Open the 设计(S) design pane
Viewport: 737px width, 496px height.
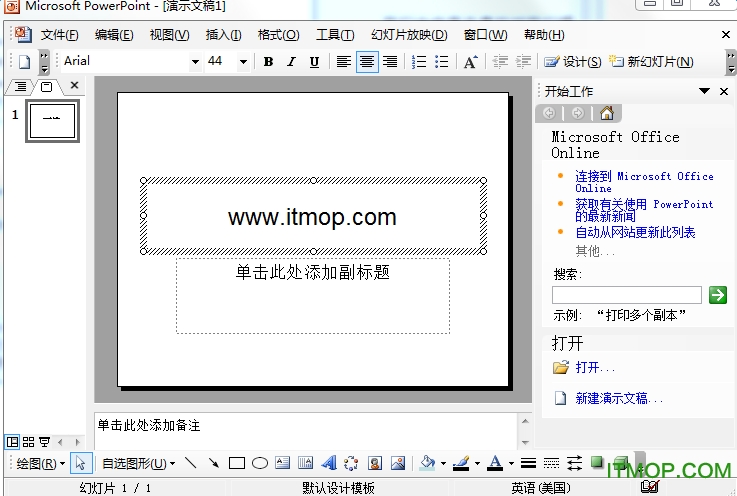572,62
